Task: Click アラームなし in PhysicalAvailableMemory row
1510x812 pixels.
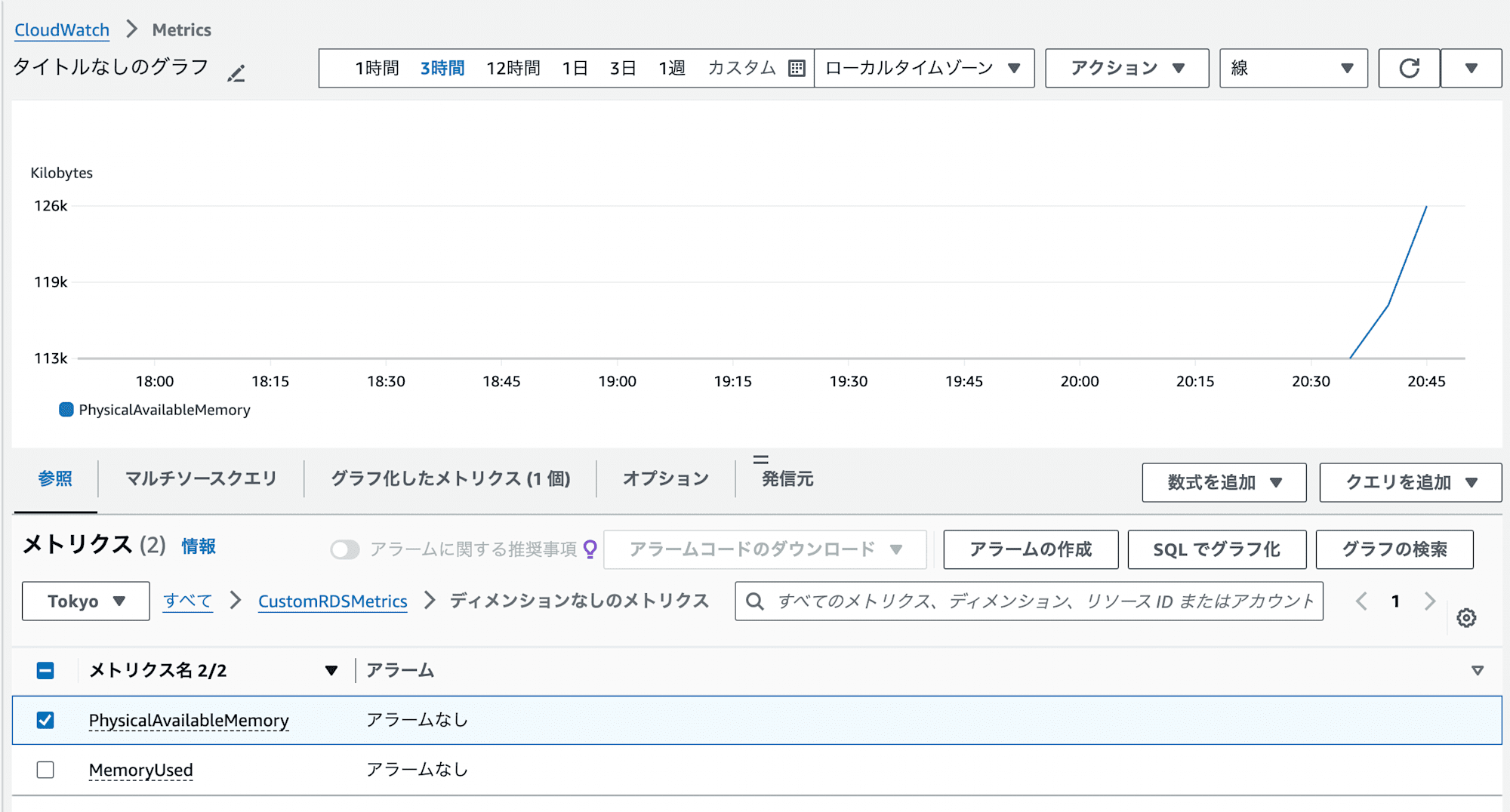Action: pos(418,719)
